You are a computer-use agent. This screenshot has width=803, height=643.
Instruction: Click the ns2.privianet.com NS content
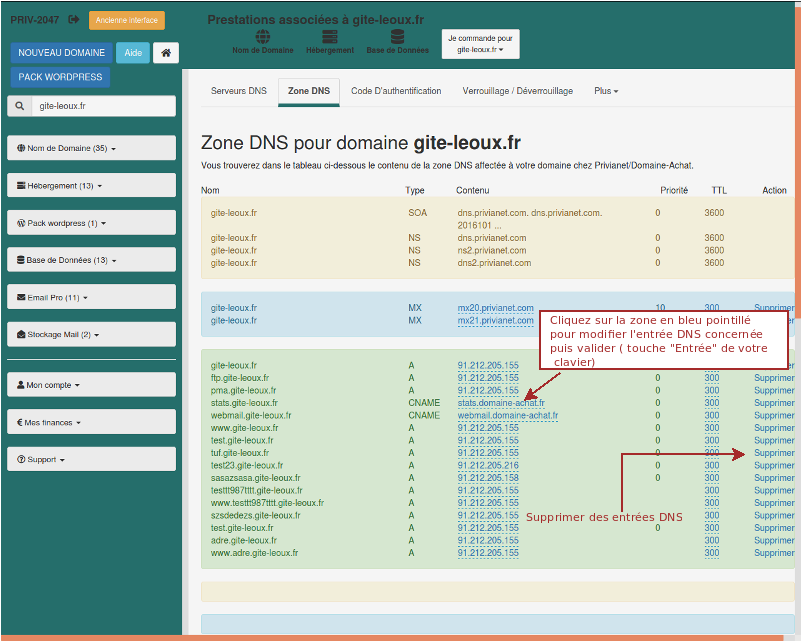point(492,250)
